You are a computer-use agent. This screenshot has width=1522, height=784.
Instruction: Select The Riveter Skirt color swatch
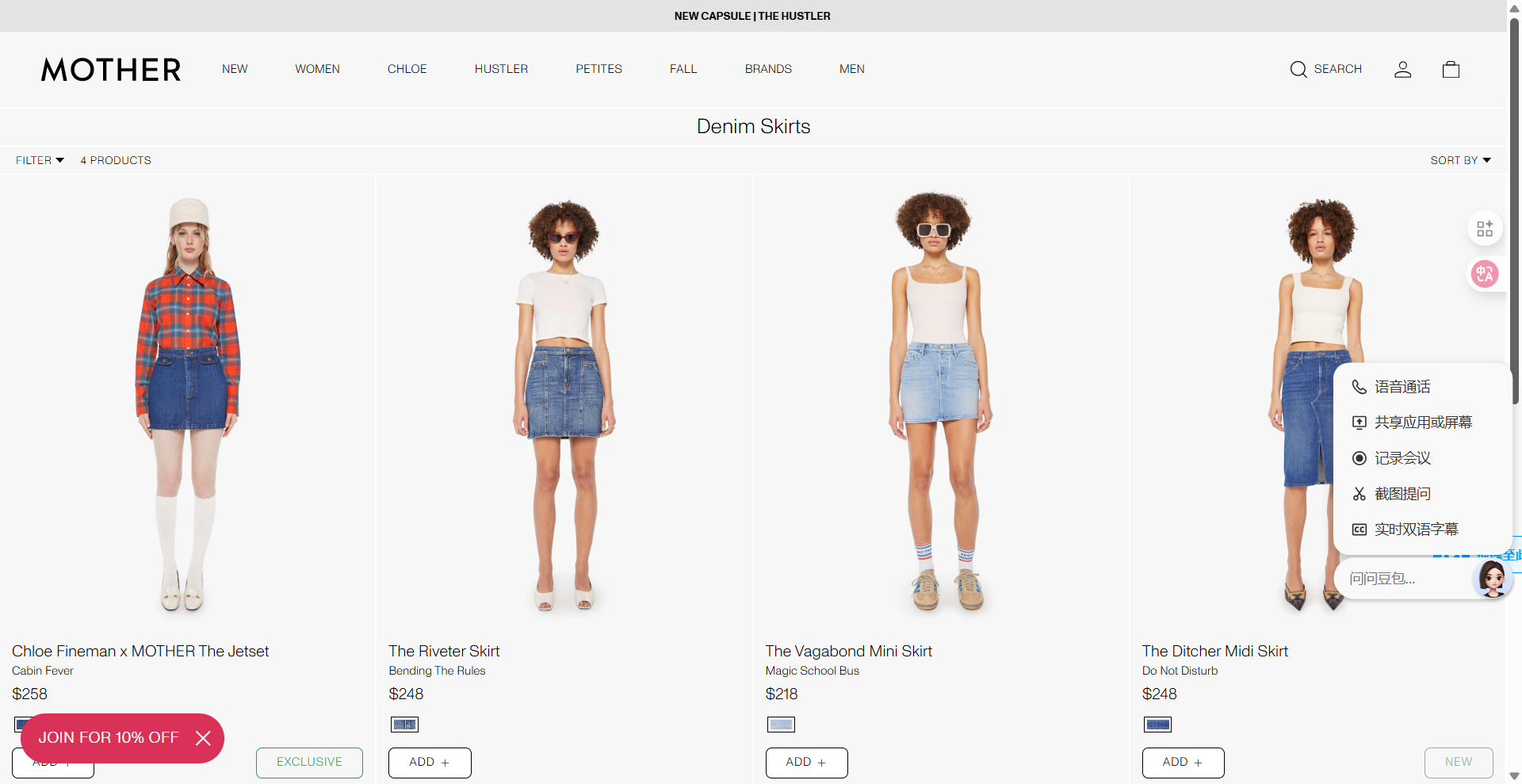point(404,725)
